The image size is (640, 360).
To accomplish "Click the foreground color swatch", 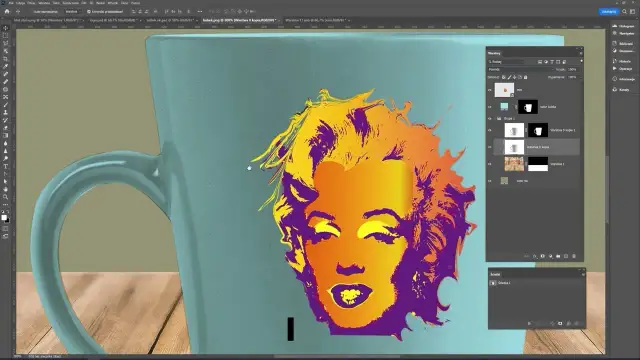I will [4, 217].
